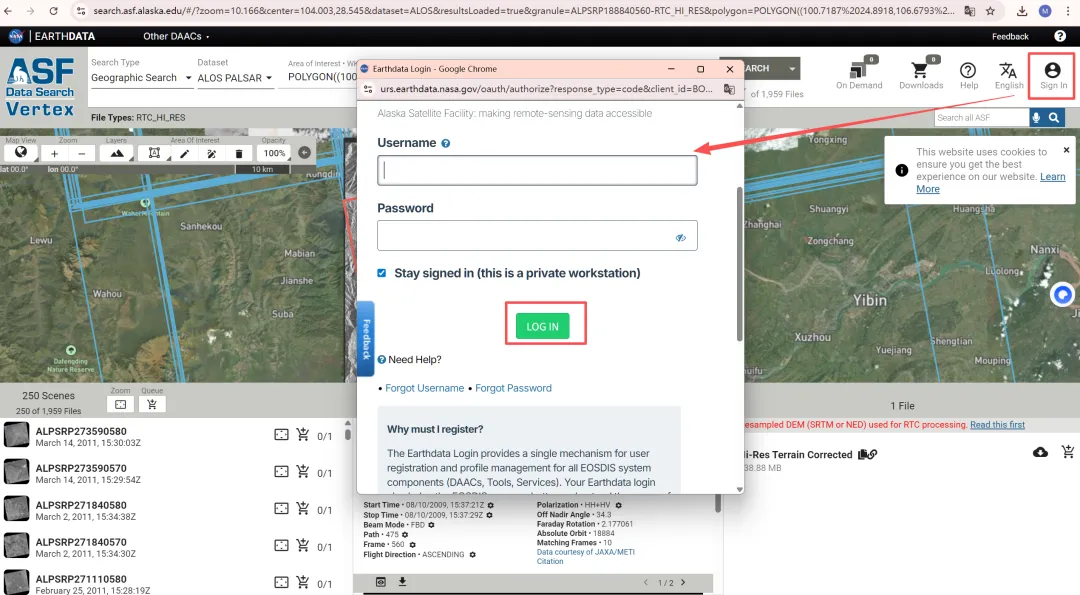Go to next browse image
1080x595 pixels.
683,582
